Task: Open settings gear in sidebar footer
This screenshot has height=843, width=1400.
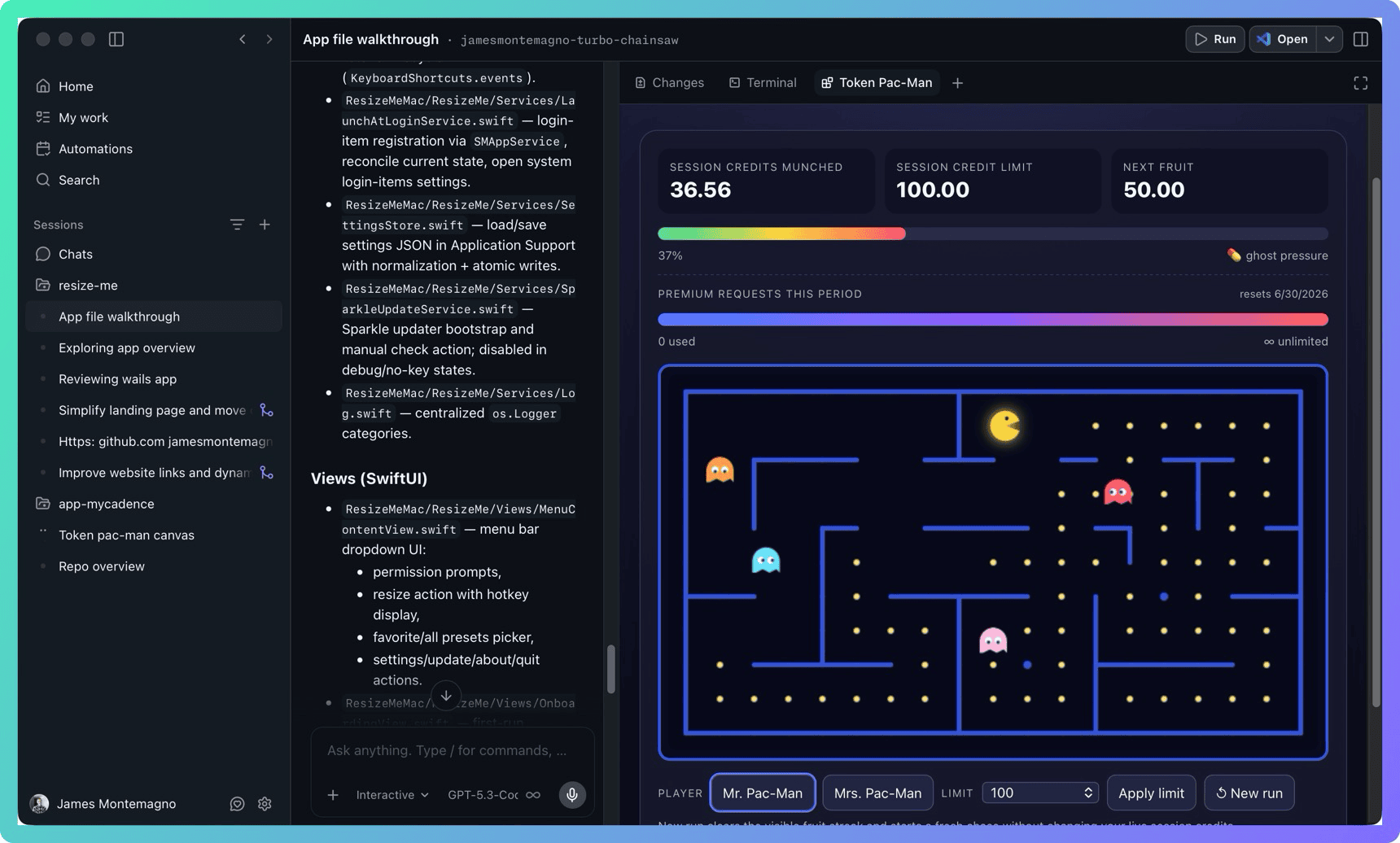Action: [265, 804]
